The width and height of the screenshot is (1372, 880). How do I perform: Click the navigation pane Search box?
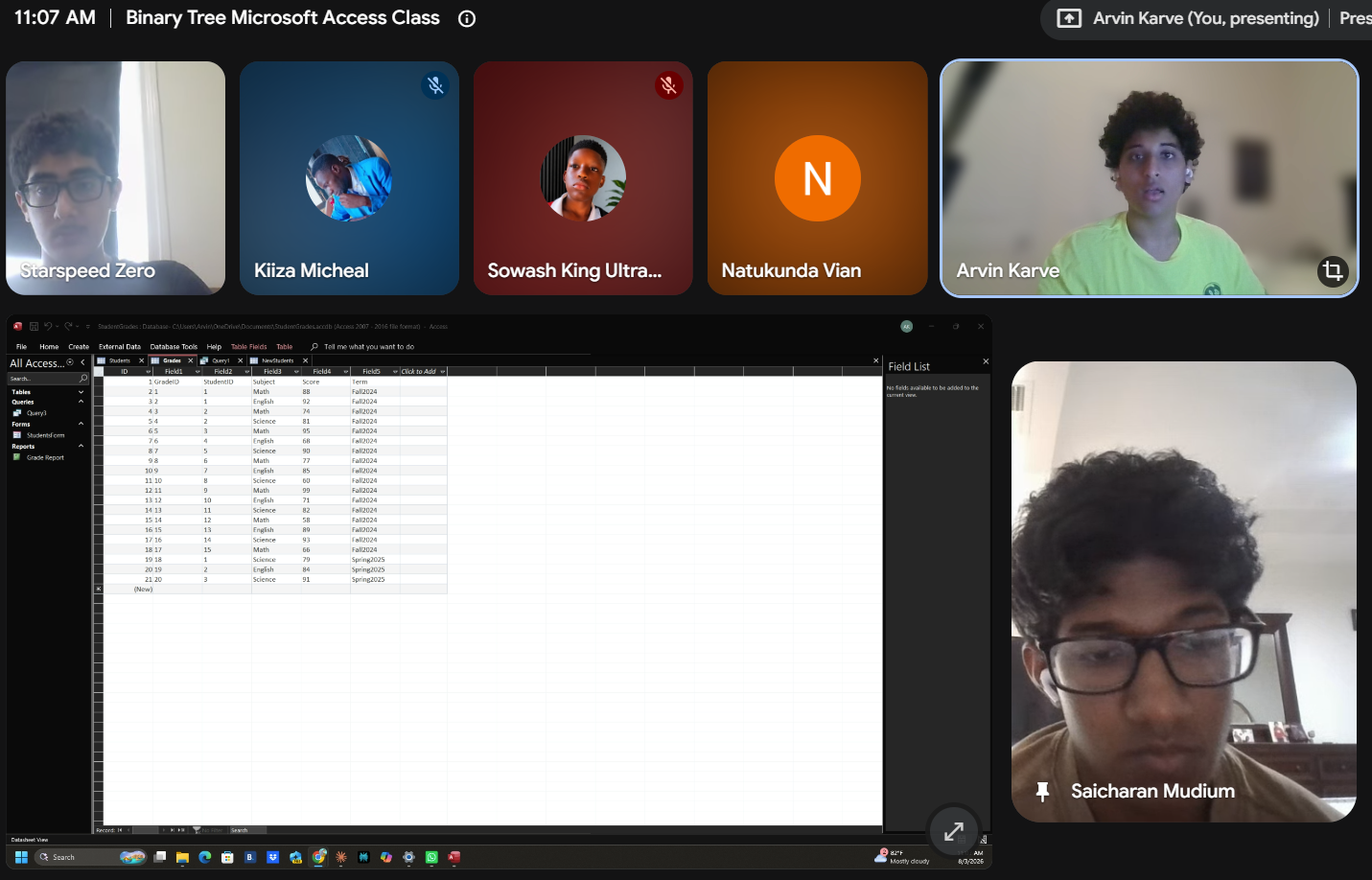click(x=48, y=379)
